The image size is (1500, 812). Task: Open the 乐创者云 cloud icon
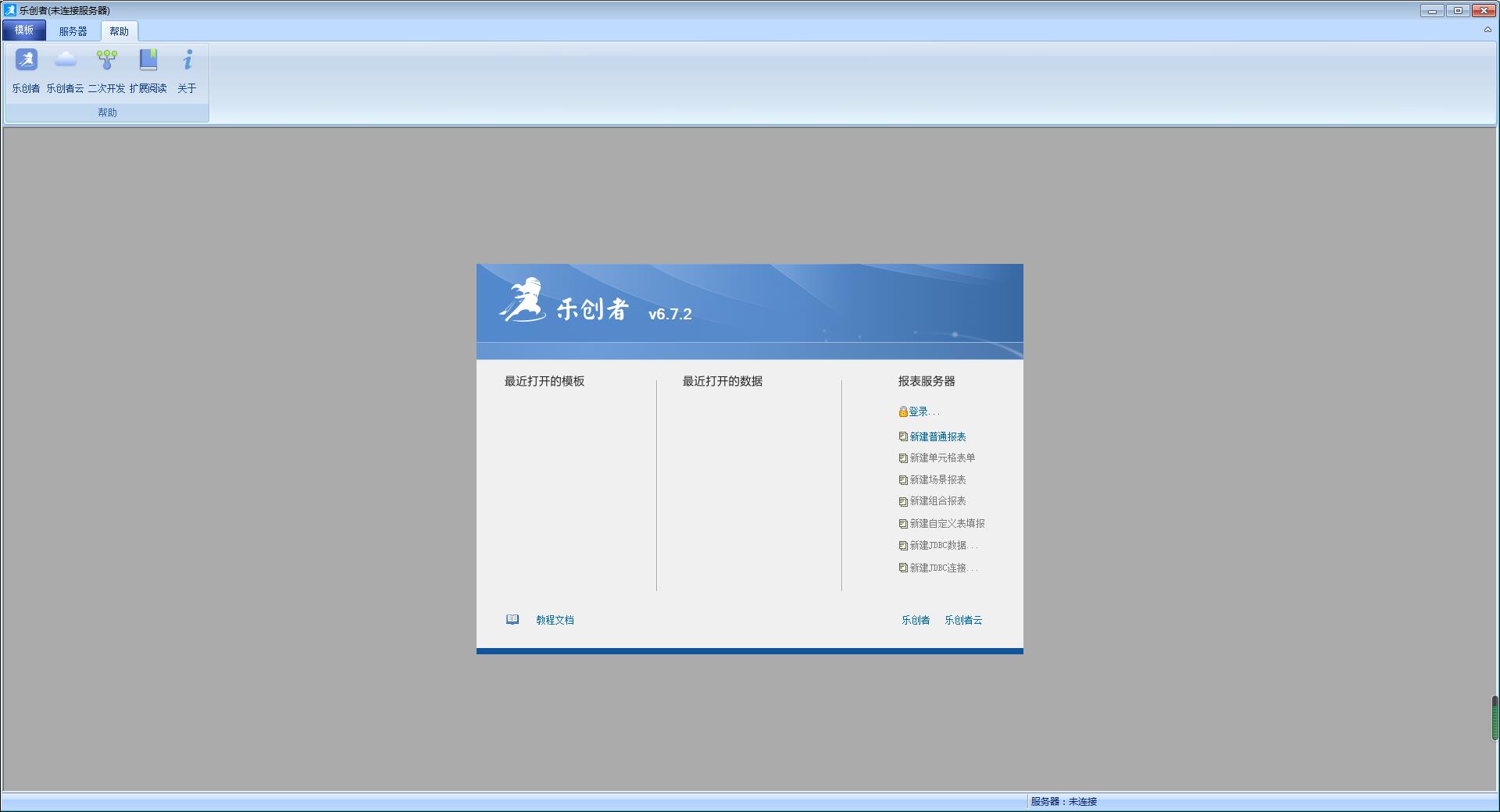click(65, 61)
